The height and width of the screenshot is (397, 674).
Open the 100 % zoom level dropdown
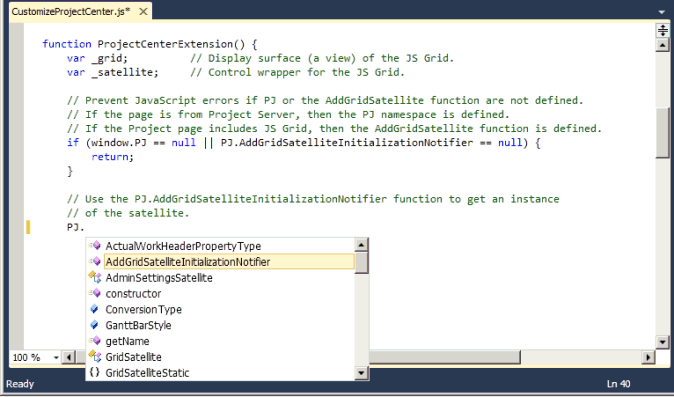click(x=56, y=357)
